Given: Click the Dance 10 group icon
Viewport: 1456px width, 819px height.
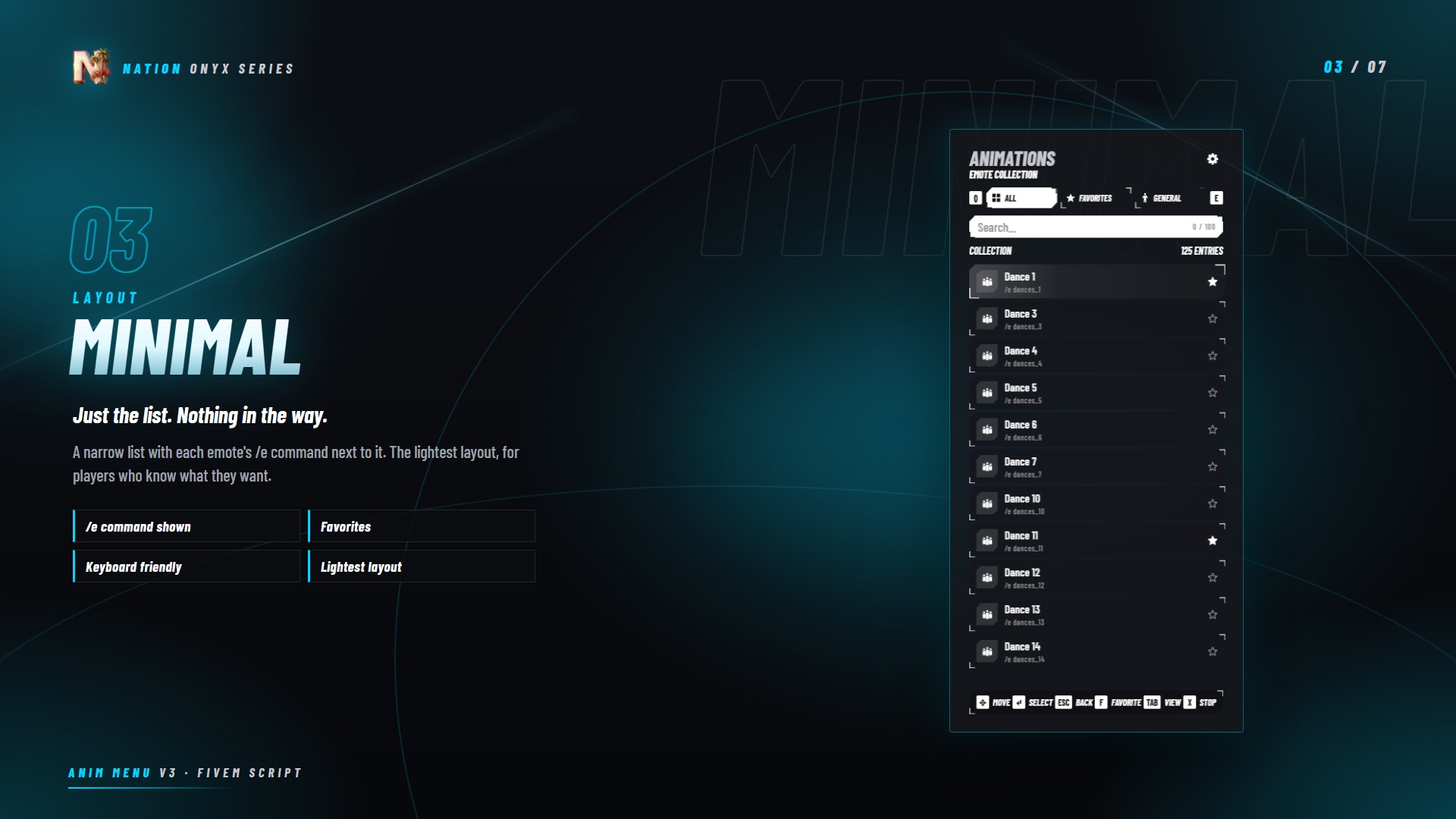Looking at the screenshot, I should [x=987, y=504].
